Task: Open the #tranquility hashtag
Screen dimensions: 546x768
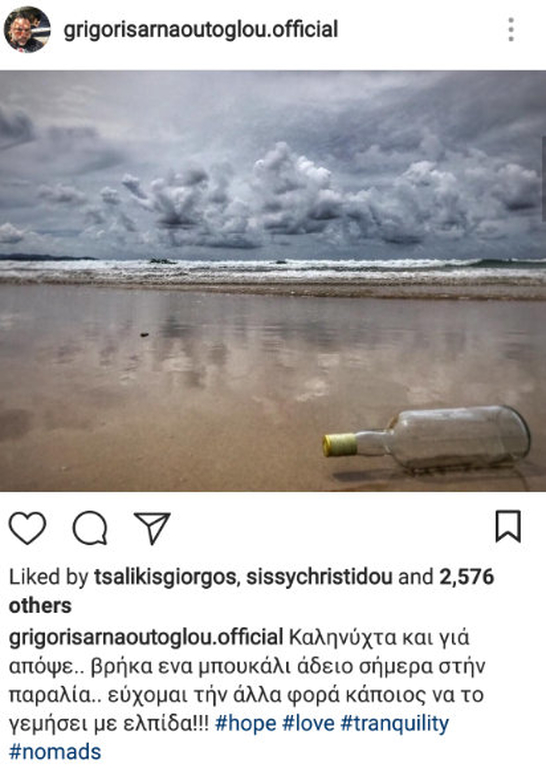Action: tap(395, 723)
